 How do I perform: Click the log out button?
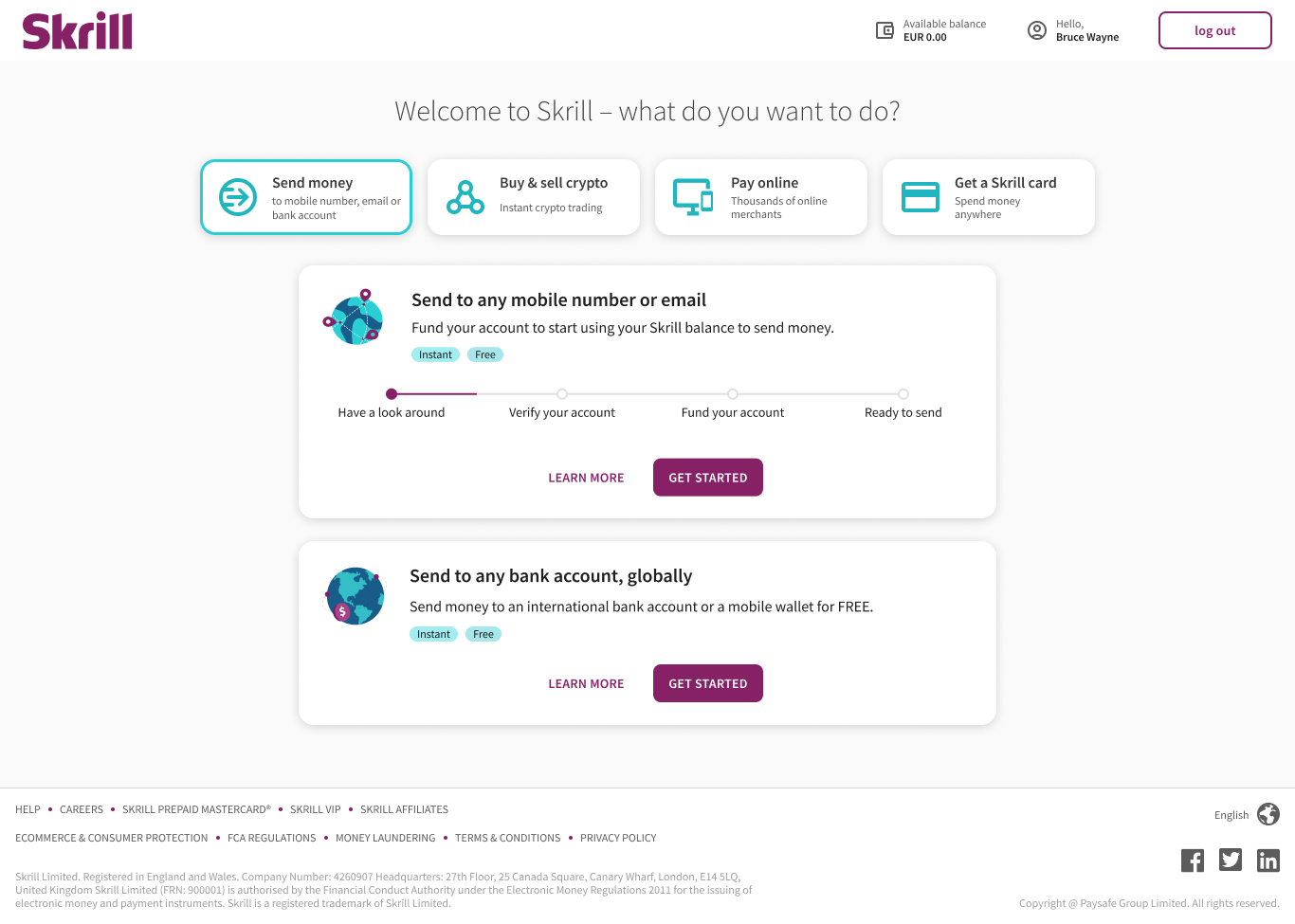coord(1215,30)
